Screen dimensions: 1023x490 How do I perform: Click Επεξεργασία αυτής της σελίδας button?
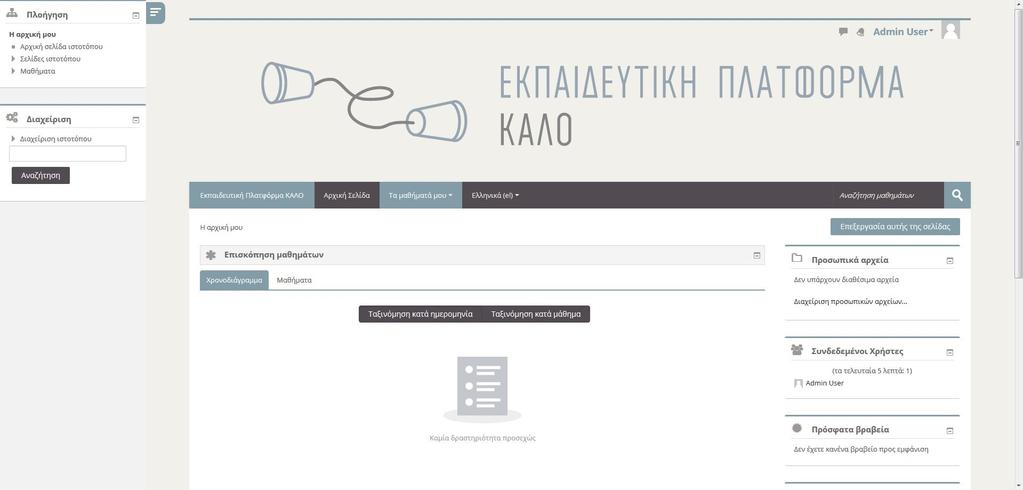click(x=895, y=226)
